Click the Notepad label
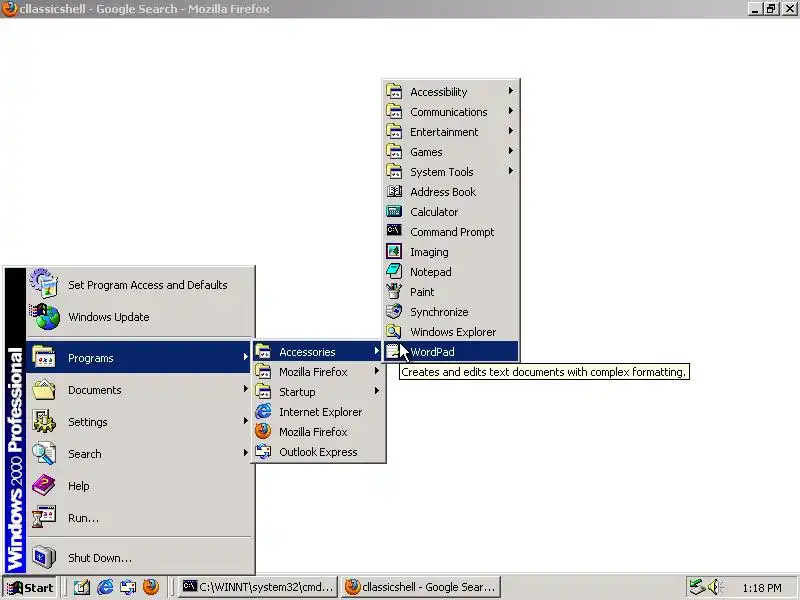Image resolution: width=800 pixels, height=600 pixels. coord(431,272)
